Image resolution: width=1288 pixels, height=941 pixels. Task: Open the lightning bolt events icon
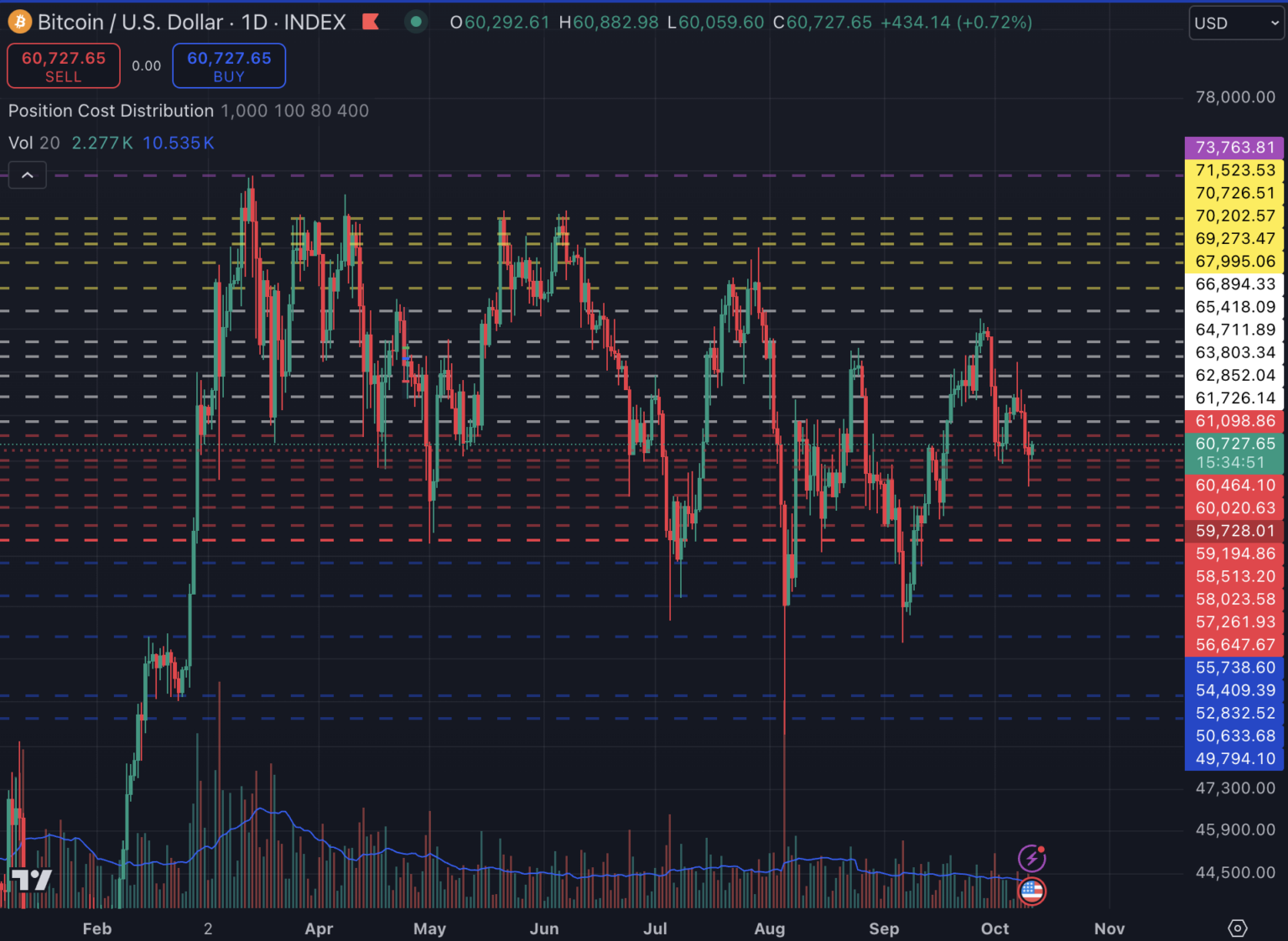tap(1032, 858)
